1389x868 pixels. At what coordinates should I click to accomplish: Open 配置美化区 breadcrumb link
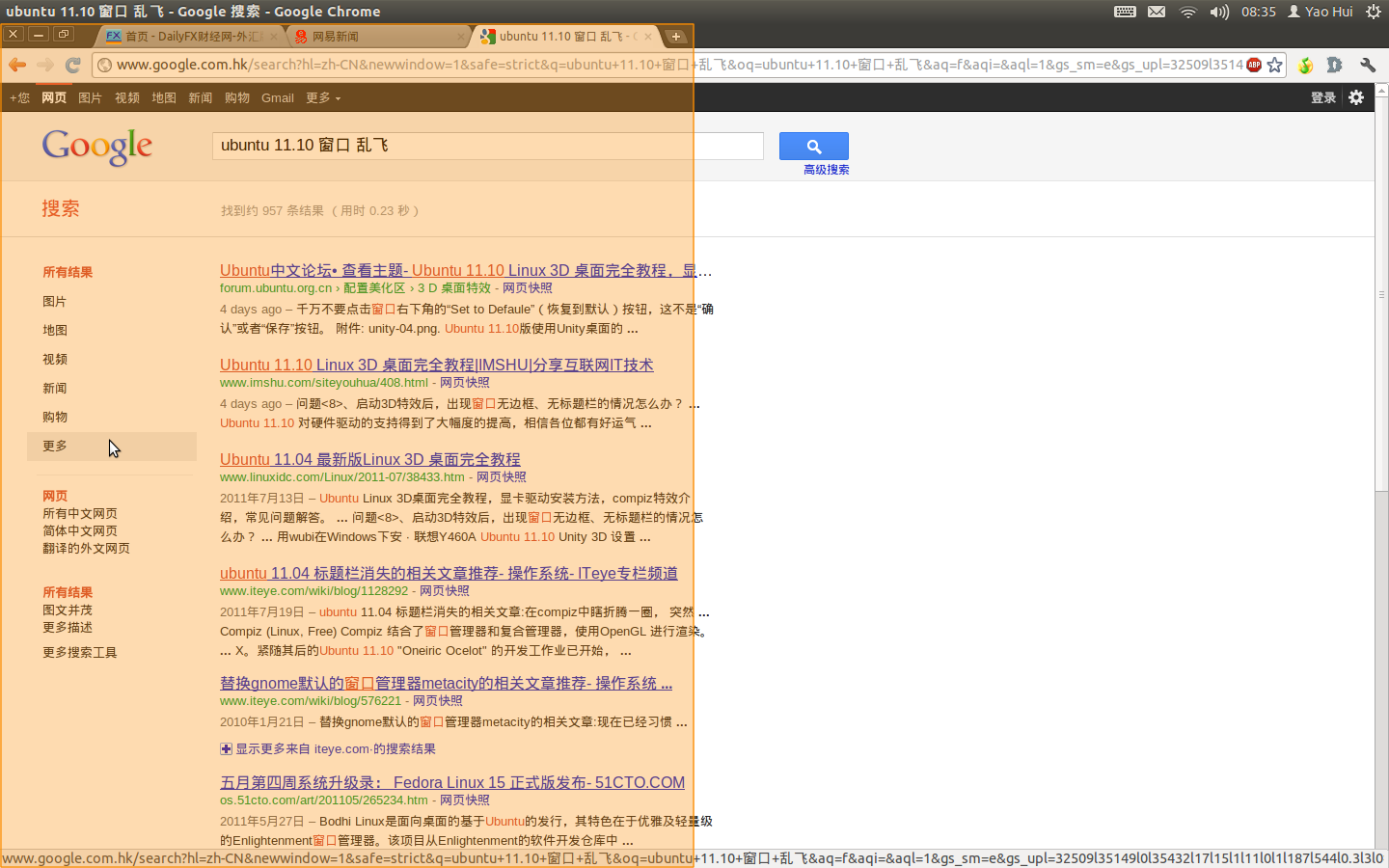pos(374,288)
